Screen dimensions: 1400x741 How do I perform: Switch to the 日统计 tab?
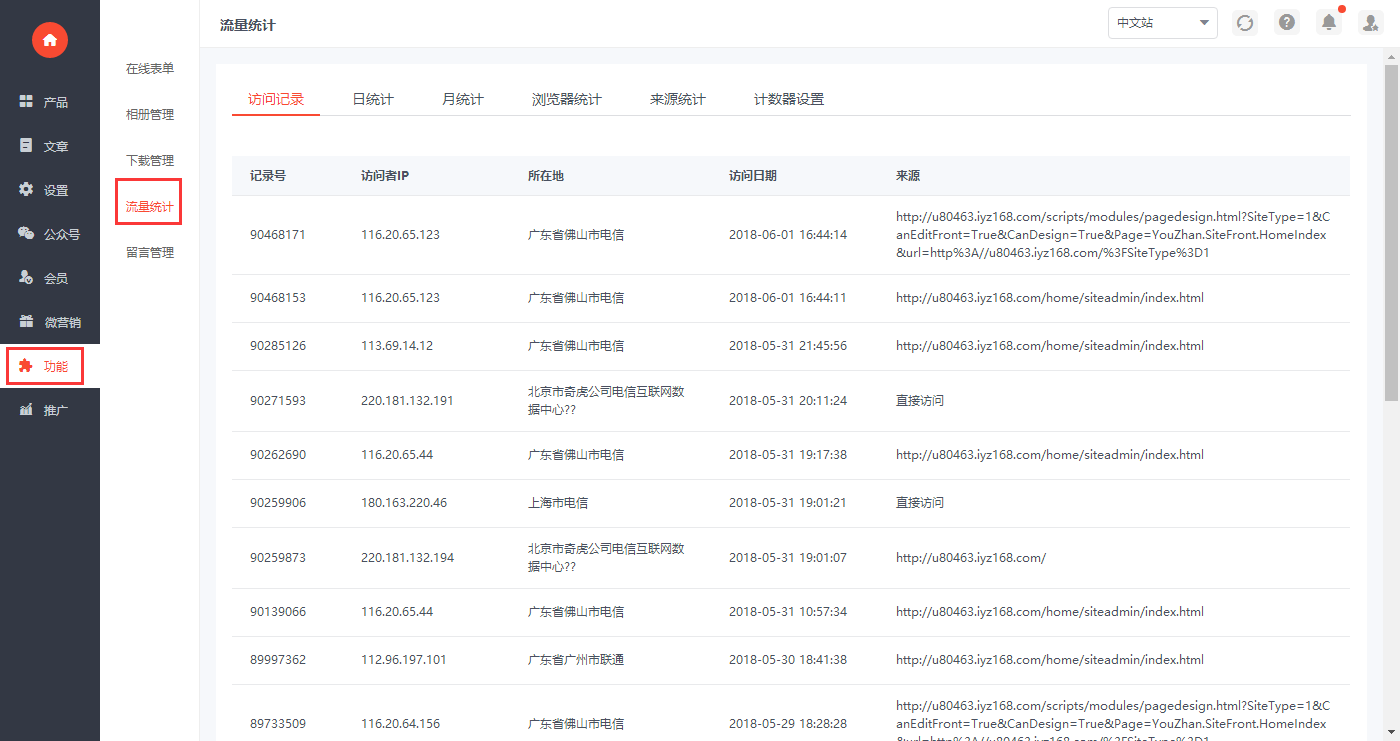coord(373,99)
